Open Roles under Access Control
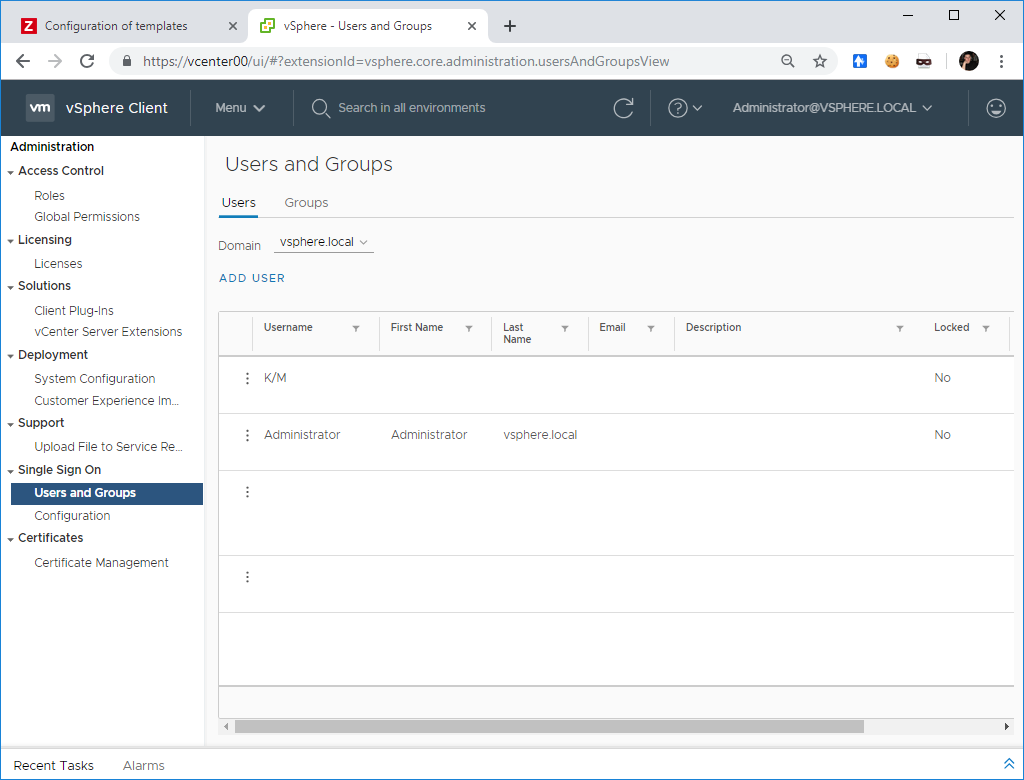Image resolution: width=1024 pixels, height=780 pixels. (x=49, y=195)
